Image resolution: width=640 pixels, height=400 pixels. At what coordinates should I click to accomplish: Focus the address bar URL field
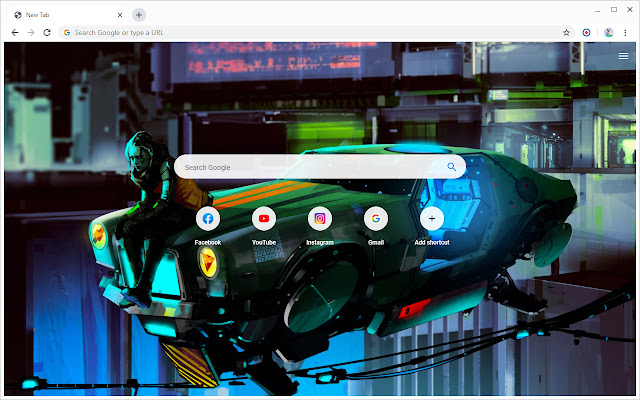tap(316, 33)
